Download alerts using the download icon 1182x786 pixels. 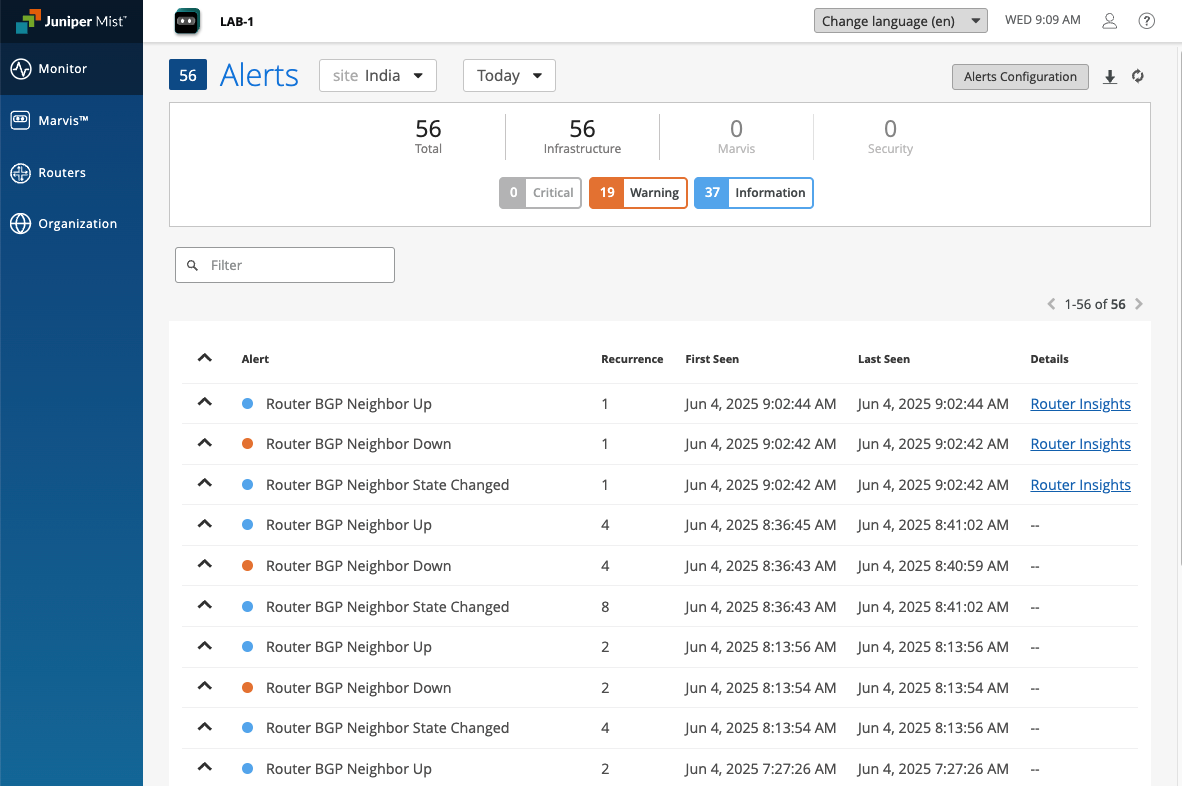pos(1110,77)
